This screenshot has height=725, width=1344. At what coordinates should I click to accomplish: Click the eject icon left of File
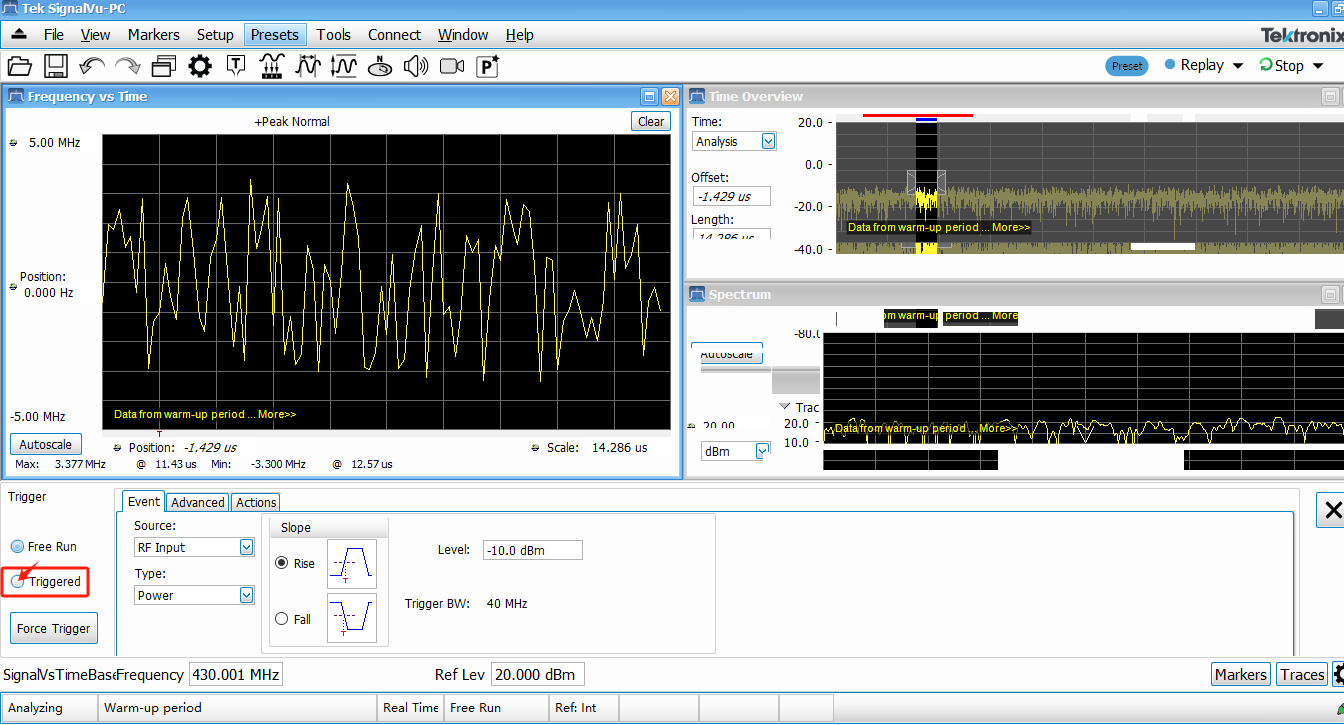[x=20, y=34]
